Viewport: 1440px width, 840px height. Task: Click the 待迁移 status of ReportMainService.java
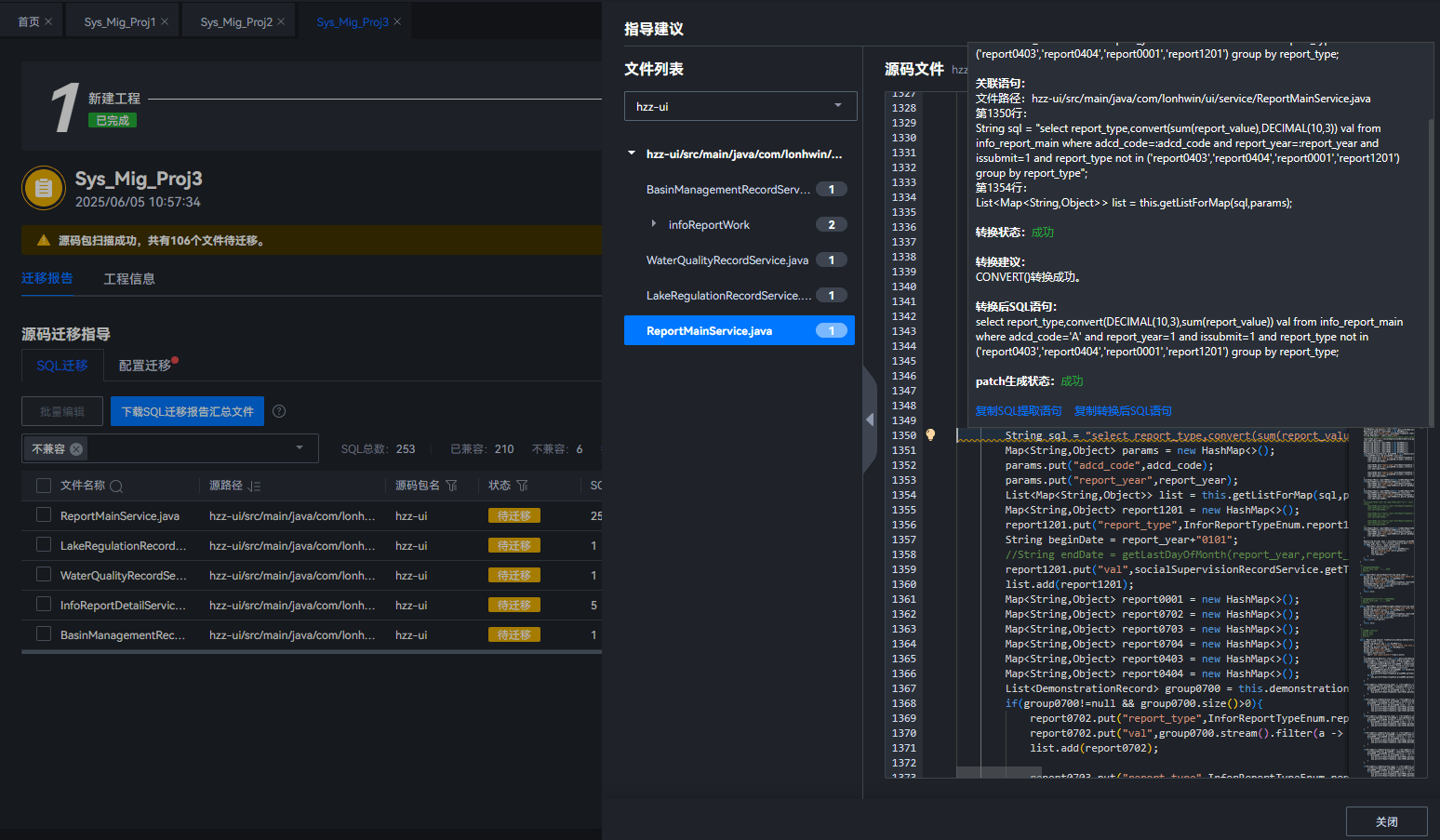(x=514, y=515)
